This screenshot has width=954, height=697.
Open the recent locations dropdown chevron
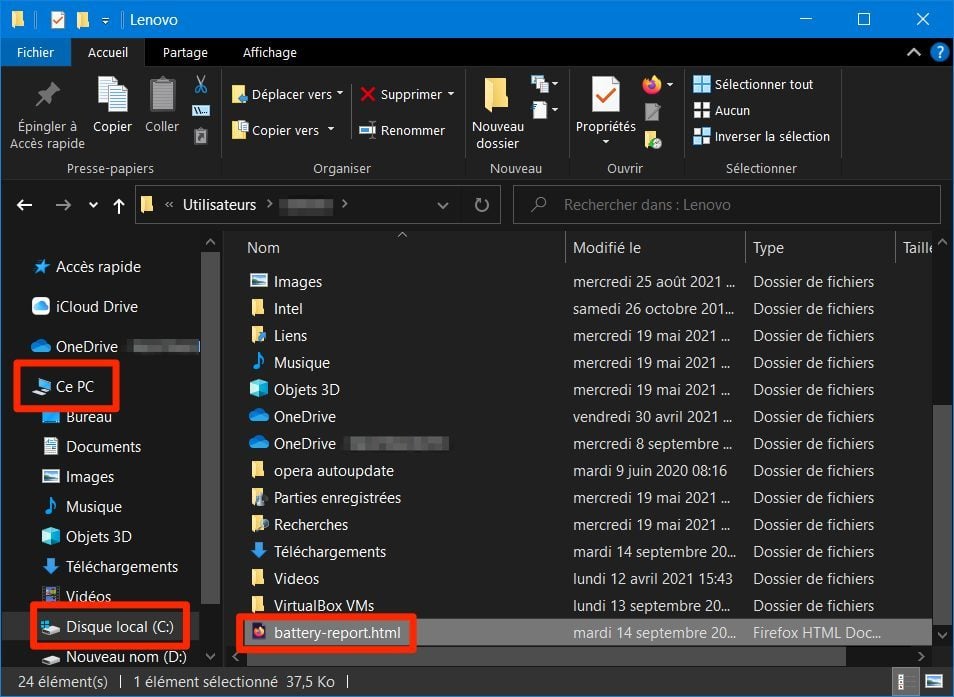pos(93,205)
